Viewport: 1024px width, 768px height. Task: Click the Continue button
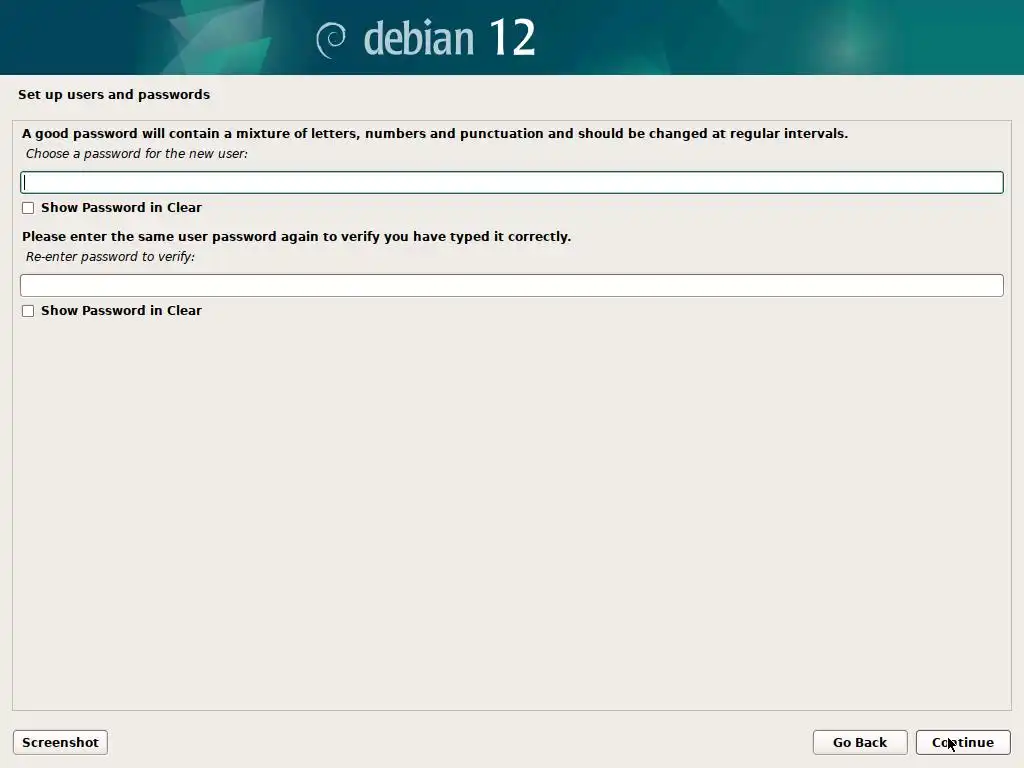pos(963,743)
